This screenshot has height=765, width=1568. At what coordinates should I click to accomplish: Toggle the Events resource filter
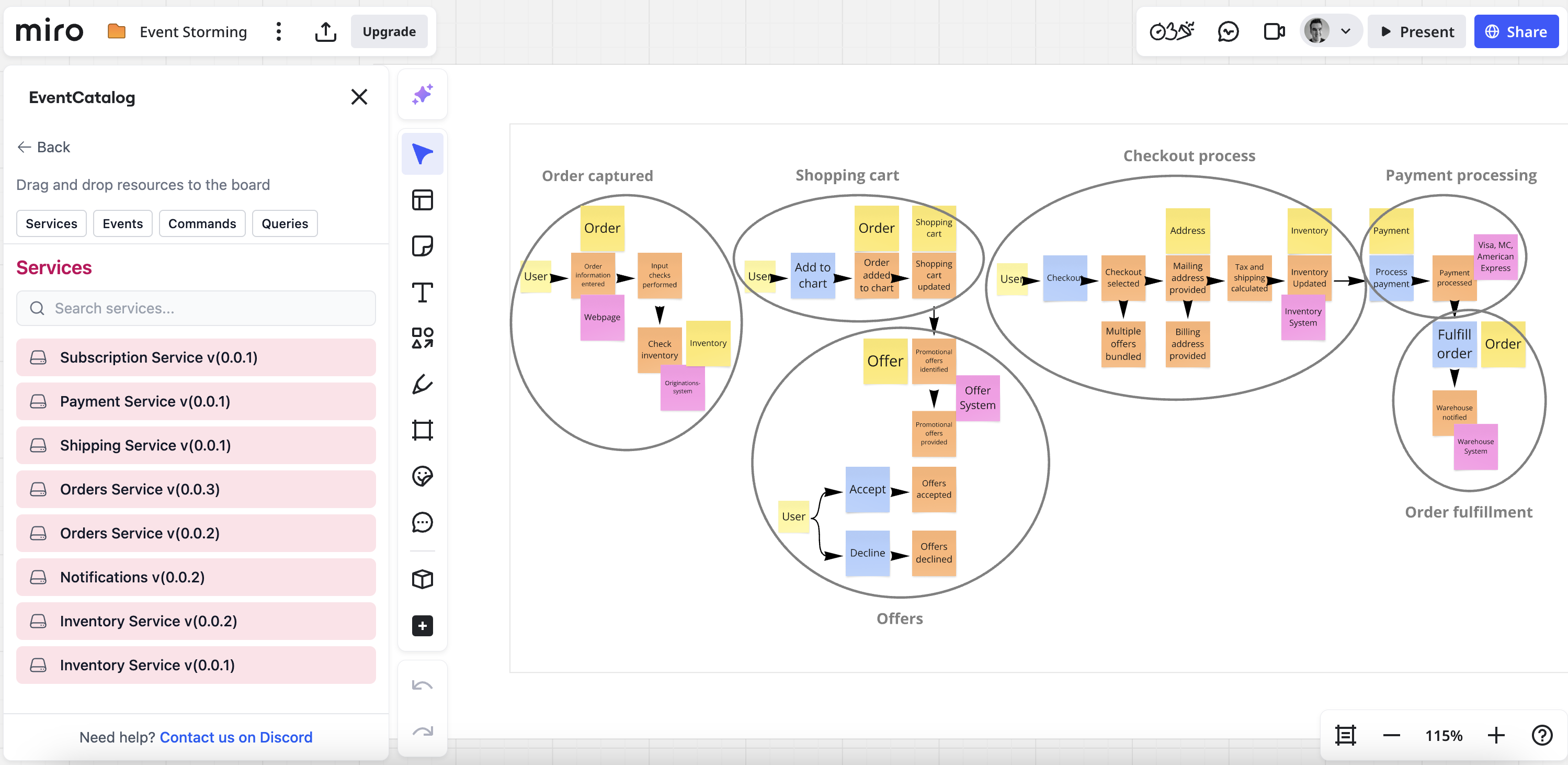tap(122, 223)
